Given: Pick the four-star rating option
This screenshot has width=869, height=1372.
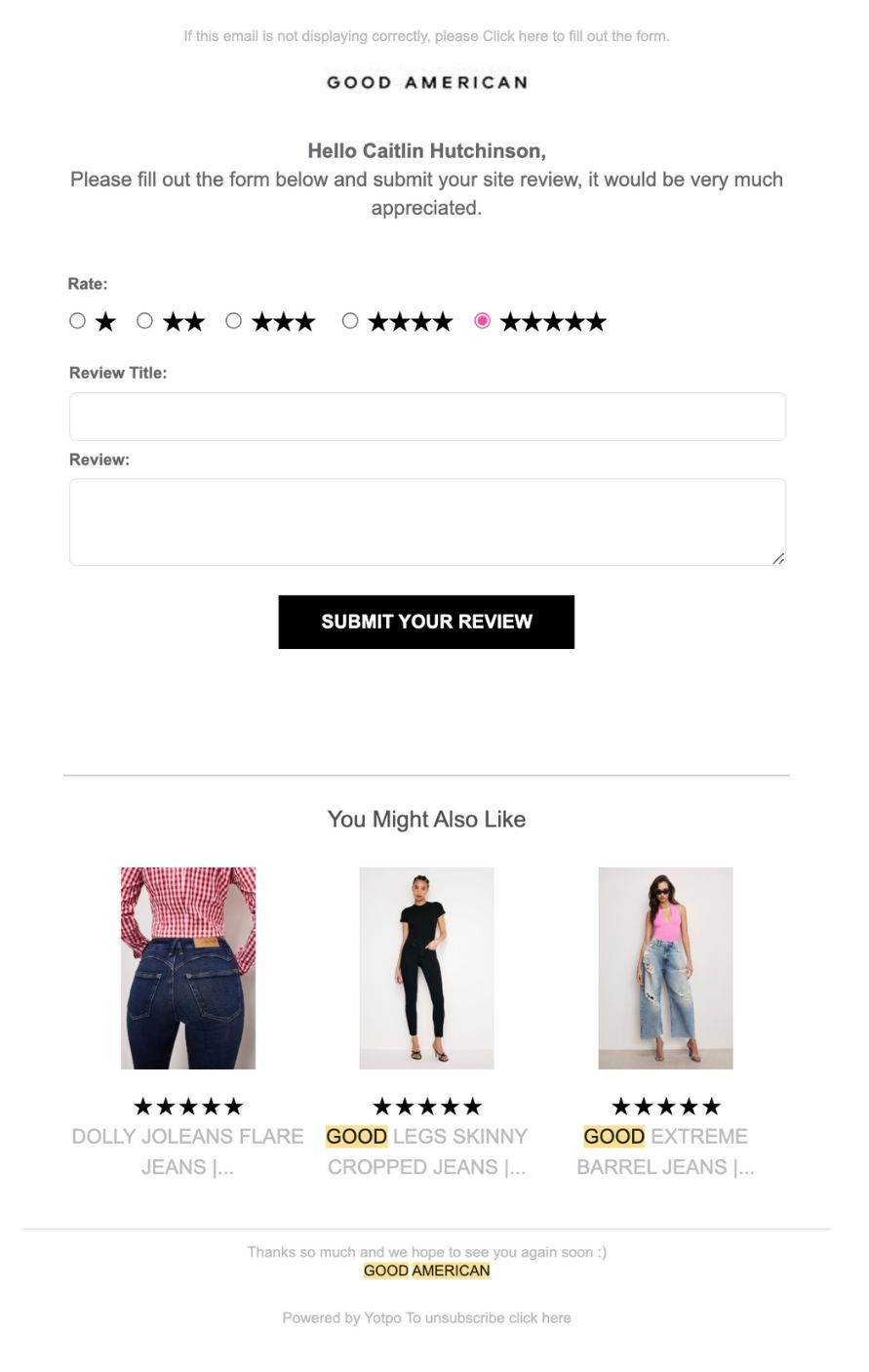Looking at the screenshot, I should (350, 321).
